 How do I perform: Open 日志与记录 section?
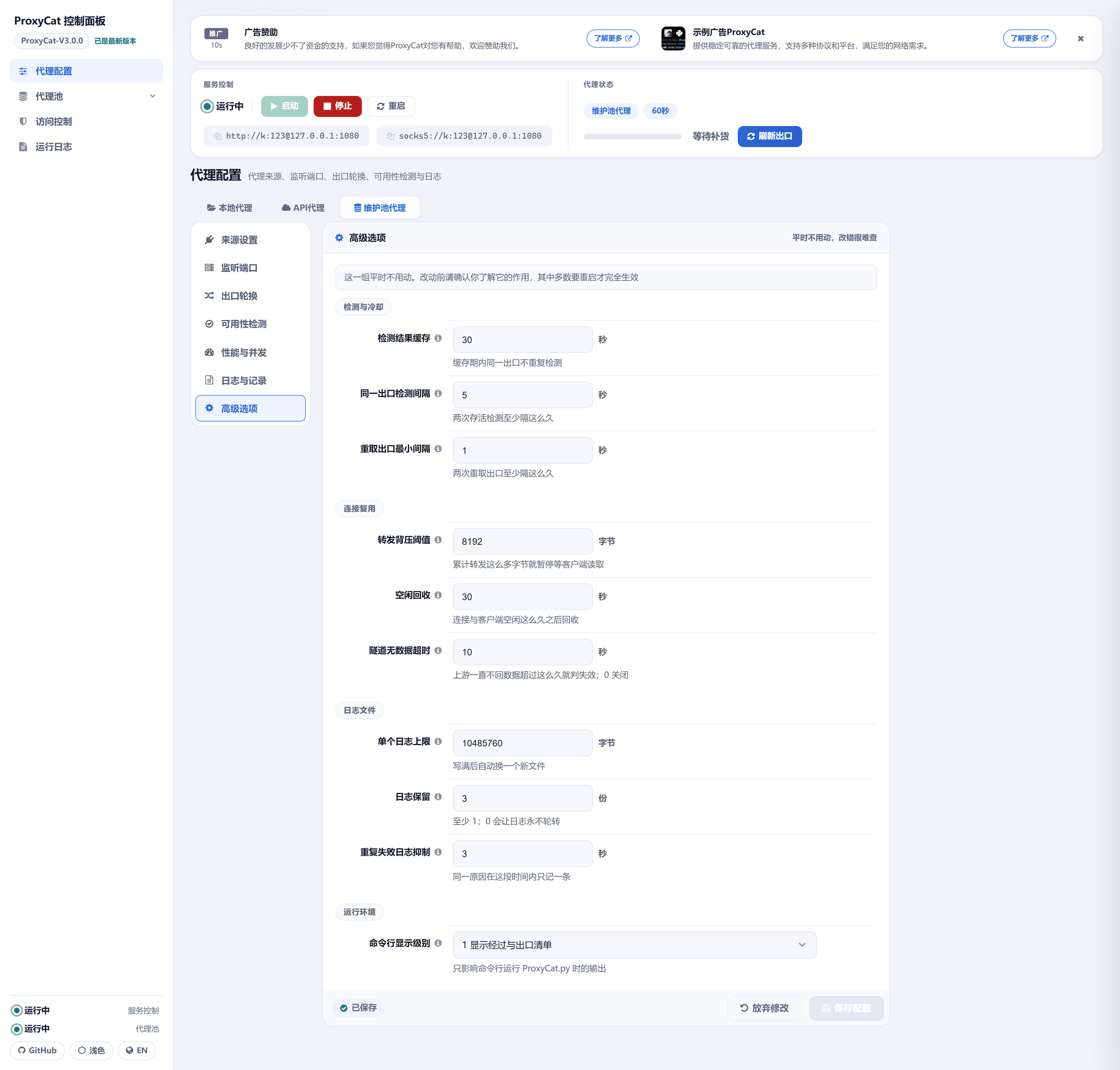tap(250, 381)
